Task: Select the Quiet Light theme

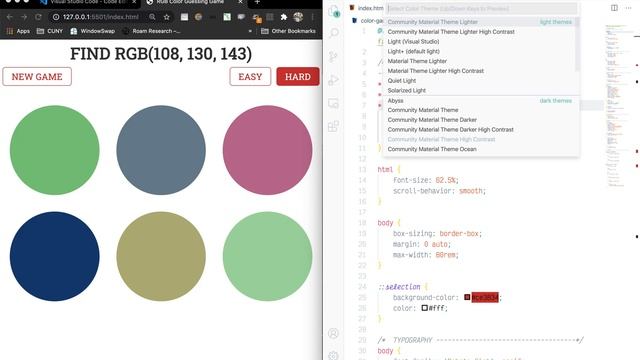Action: pyautogui.click(x=480, y=81)
